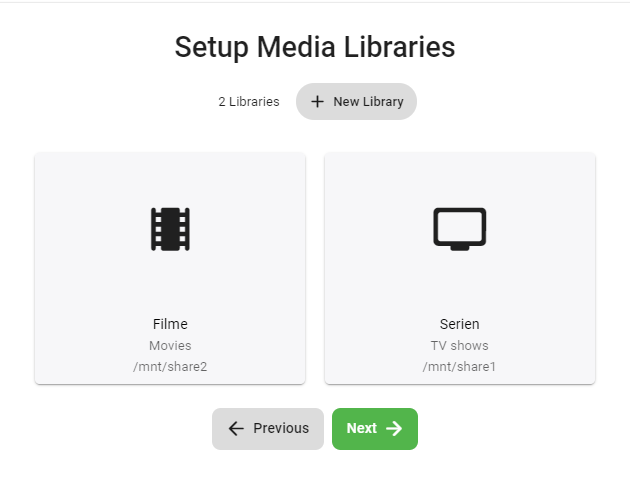630x499 pixels.
Task: Open the Filme library card
Action: [x=170, y=268]
